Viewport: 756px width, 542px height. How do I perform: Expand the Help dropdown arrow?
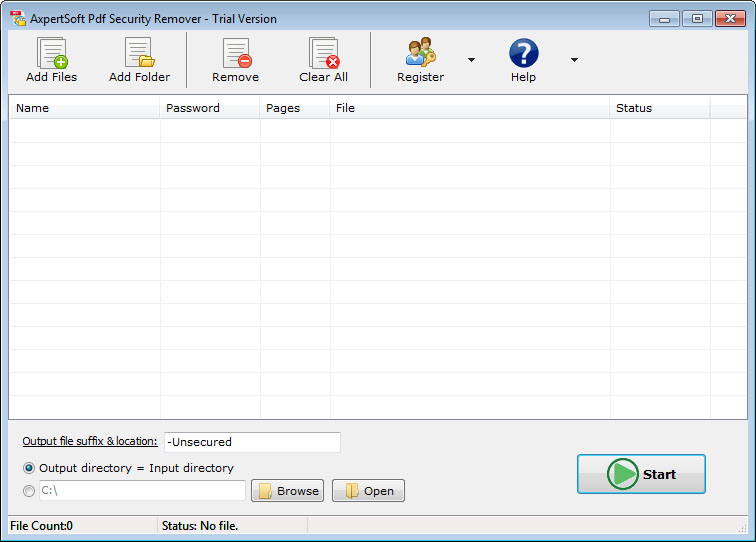(574, 60)
